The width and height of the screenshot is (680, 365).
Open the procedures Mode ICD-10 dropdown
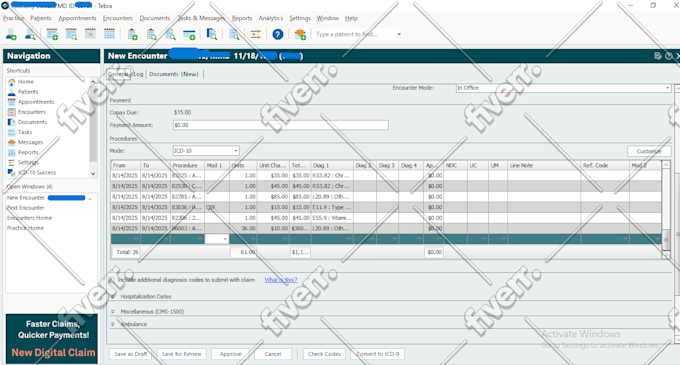click(x=235, y=151)
